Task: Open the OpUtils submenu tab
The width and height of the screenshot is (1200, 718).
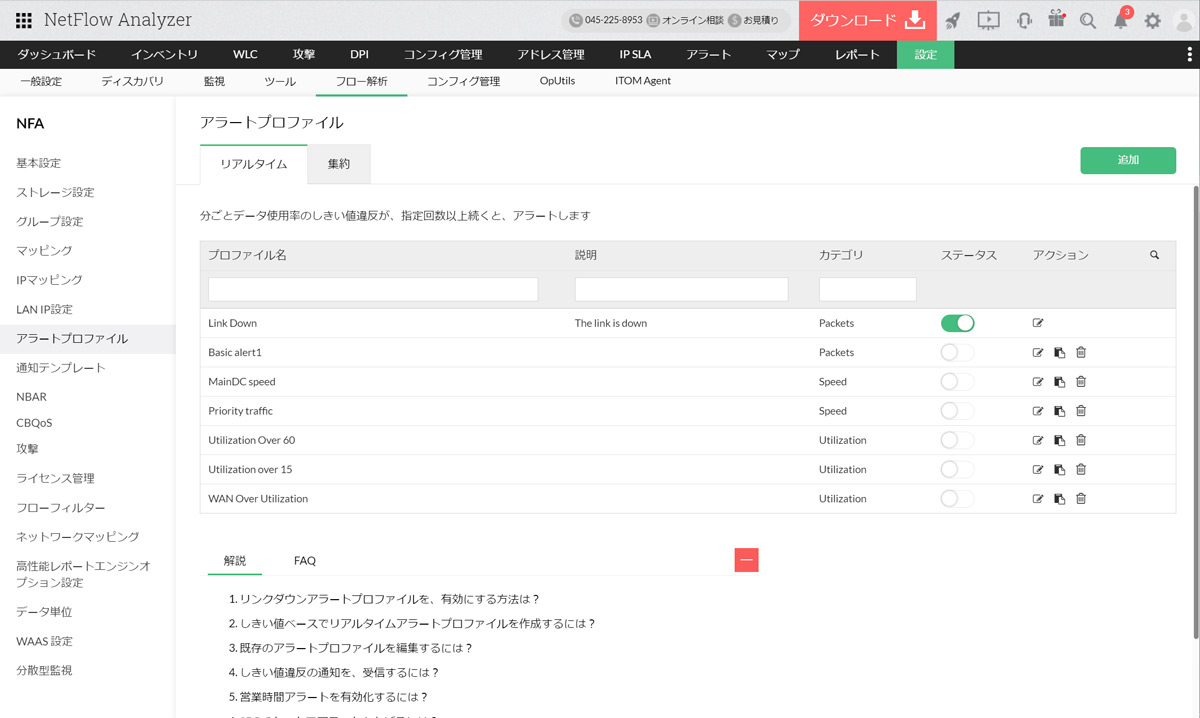Action: click(557, 81)
